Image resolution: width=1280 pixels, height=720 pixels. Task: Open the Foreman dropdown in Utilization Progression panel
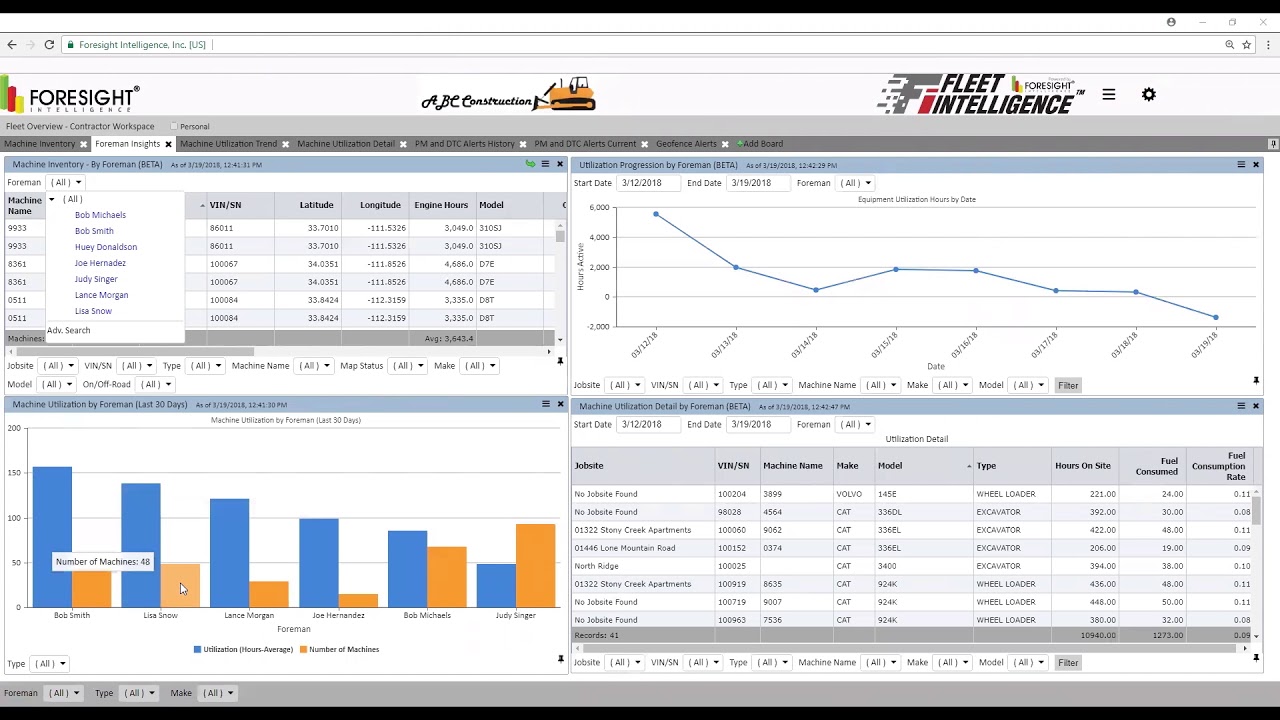(x=856, y=183)
